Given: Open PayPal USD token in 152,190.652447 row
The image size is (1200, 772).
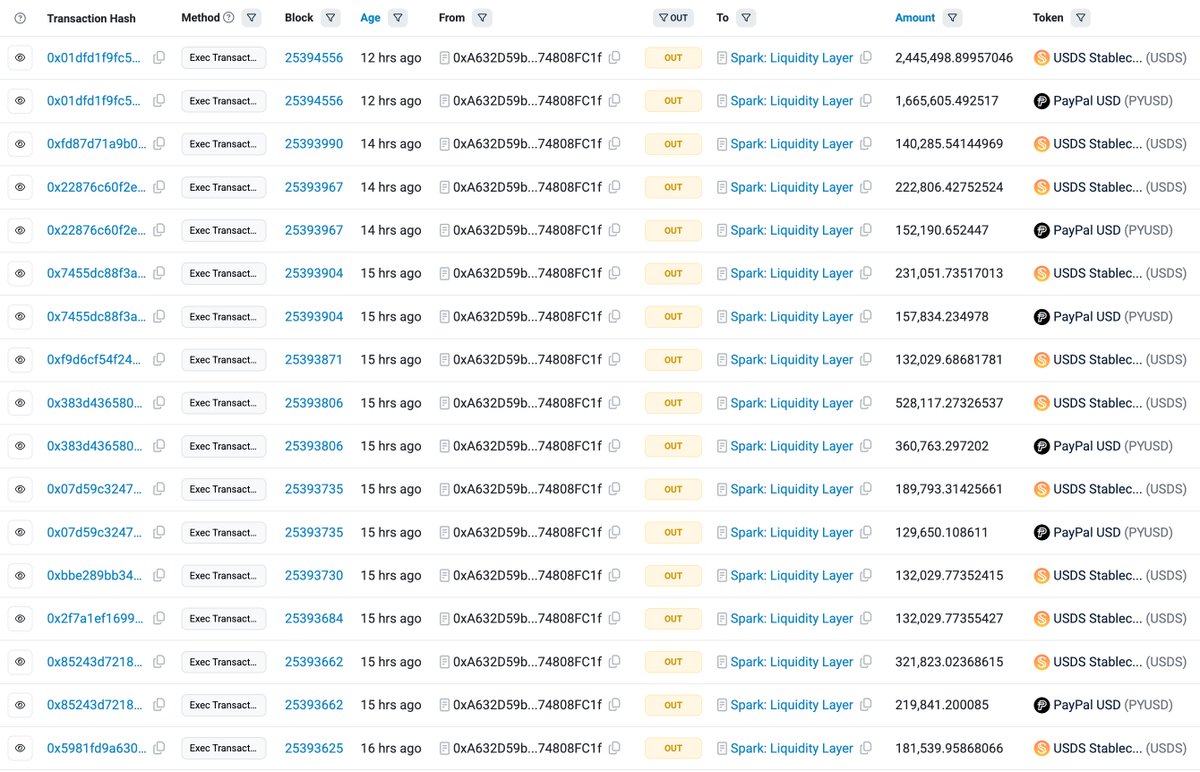Looking at the screenshot, I should click(1113, 230).
